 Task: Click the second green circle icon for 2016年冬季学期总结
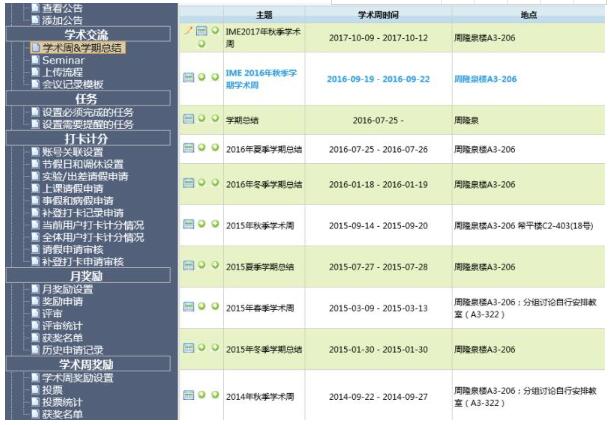pyautogui.click(x=214, y=184)
